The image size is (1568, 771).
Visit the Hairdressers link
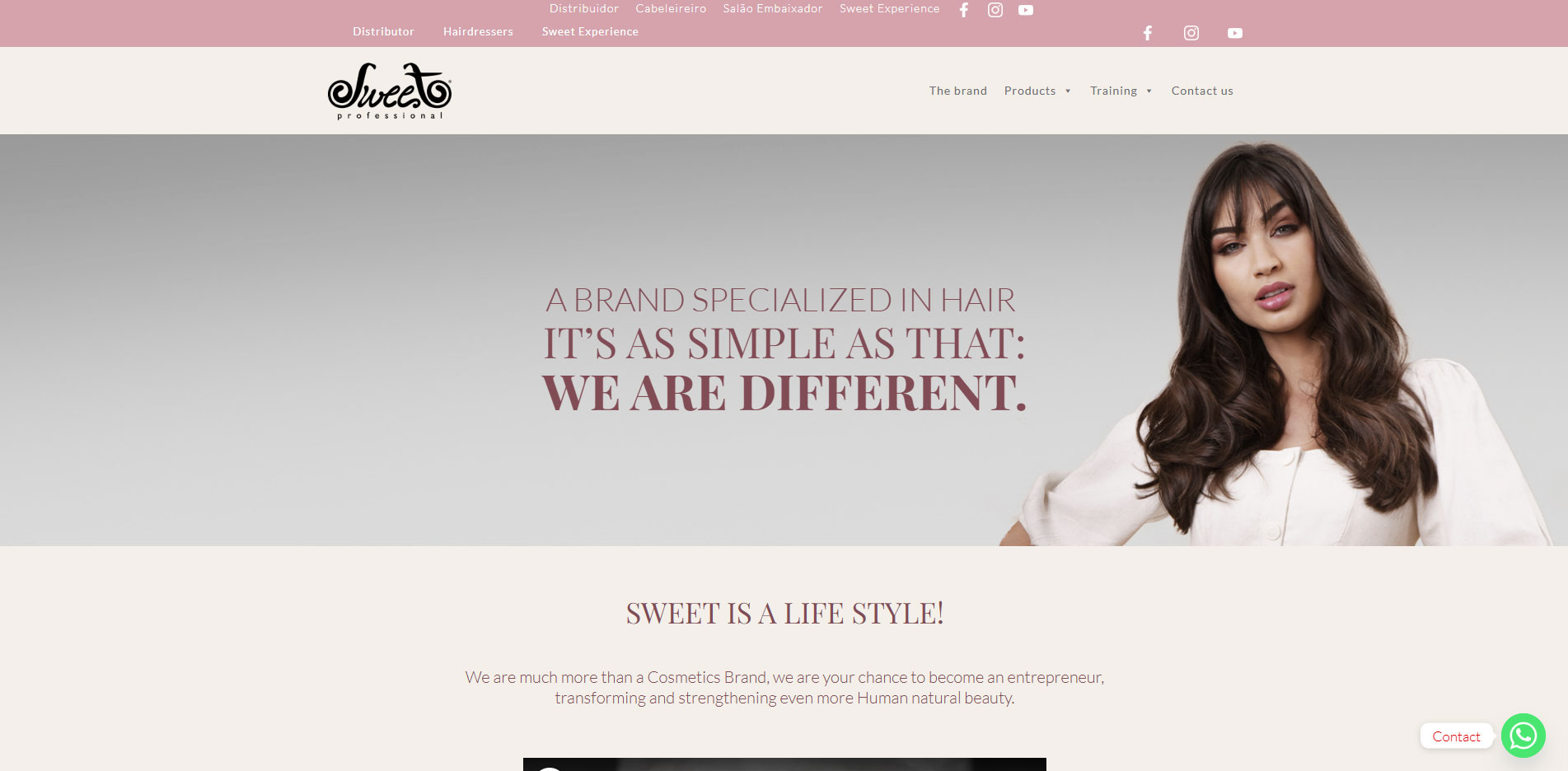pos(478,31)
